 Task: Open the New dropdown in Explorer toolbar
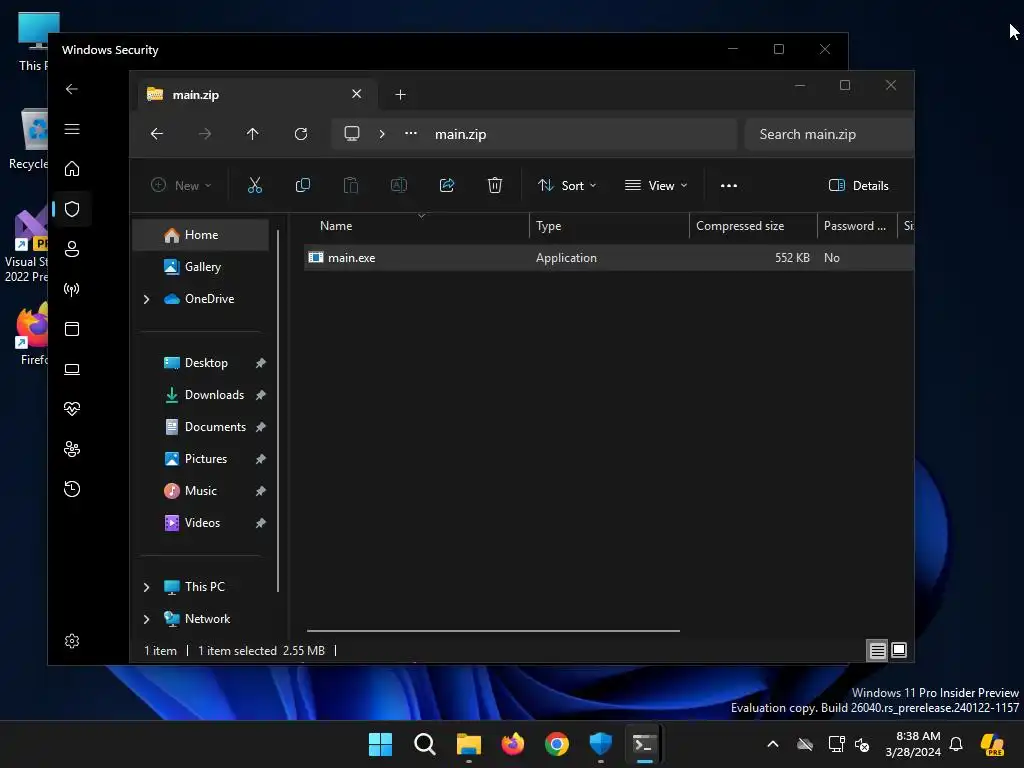(x=181, y=185)
